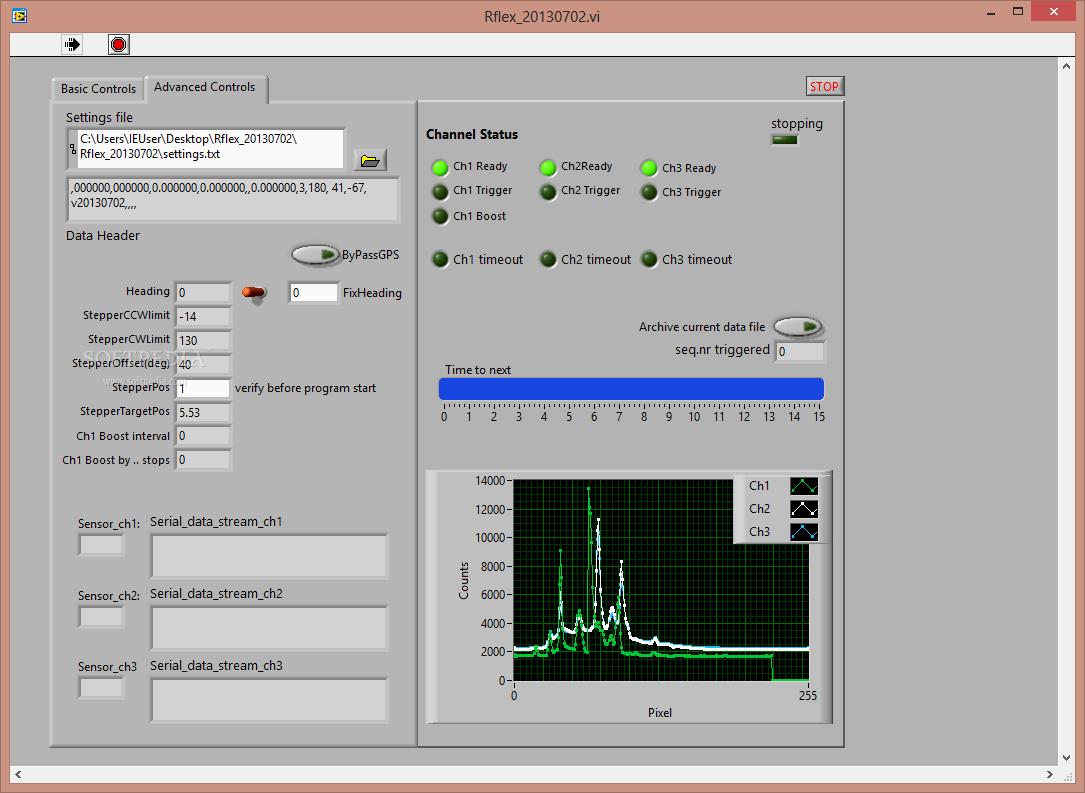Click the StepperPos input field
This screenshot has height=793, width=1085.
click(x=203, y=388)
